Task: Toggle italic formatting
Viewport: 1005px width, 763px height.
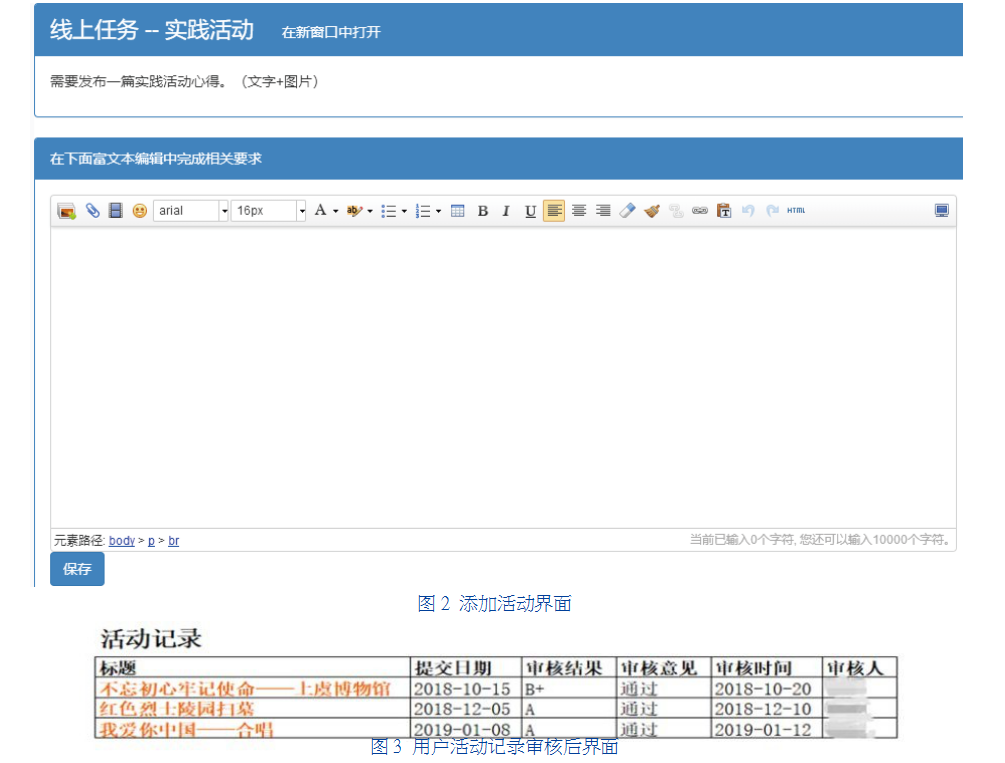Action: 506,211
